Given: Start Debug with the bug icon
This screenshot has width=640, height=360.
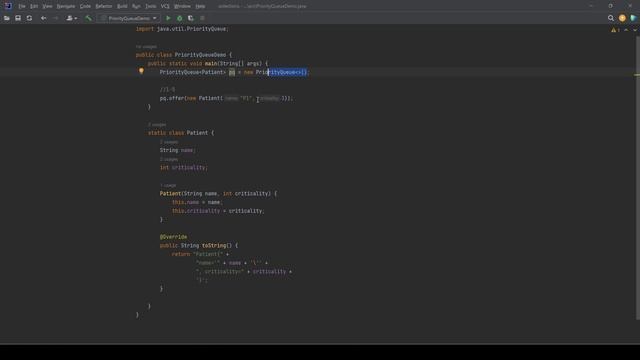Looking at the screenshot, I should click(x=179, y=18).
